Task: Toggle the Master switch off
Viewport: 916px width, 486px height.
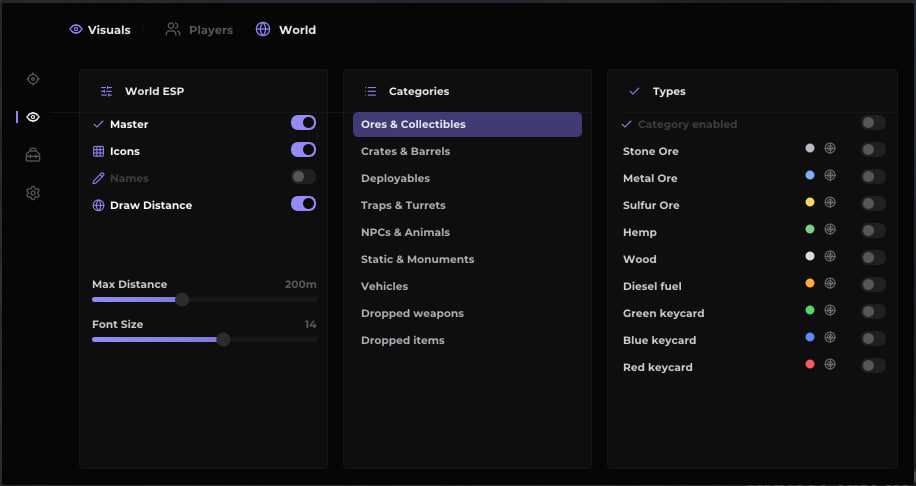Action: (303, 123)
